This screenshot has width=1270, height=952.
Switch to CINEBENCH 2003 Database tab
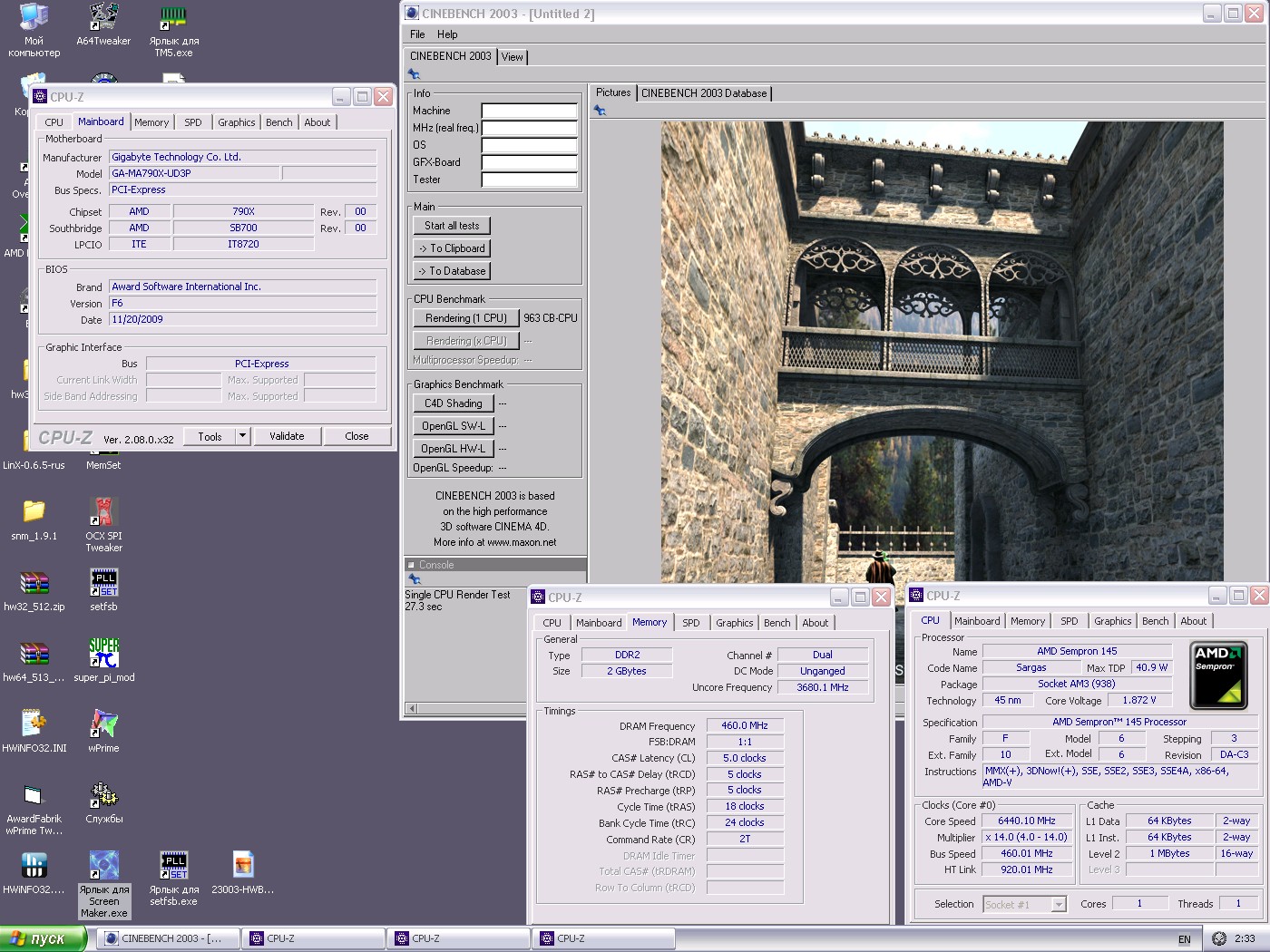pyautogui.click(x=704, y=93)
